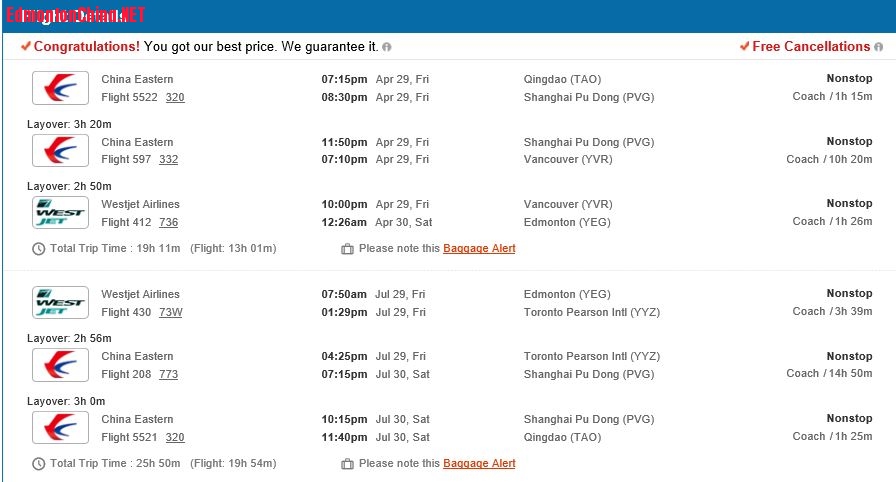Click luggage icon in the Edmonton–Qingdao itinerary
This screenshot has height=482, width=896.
[347, 464]
